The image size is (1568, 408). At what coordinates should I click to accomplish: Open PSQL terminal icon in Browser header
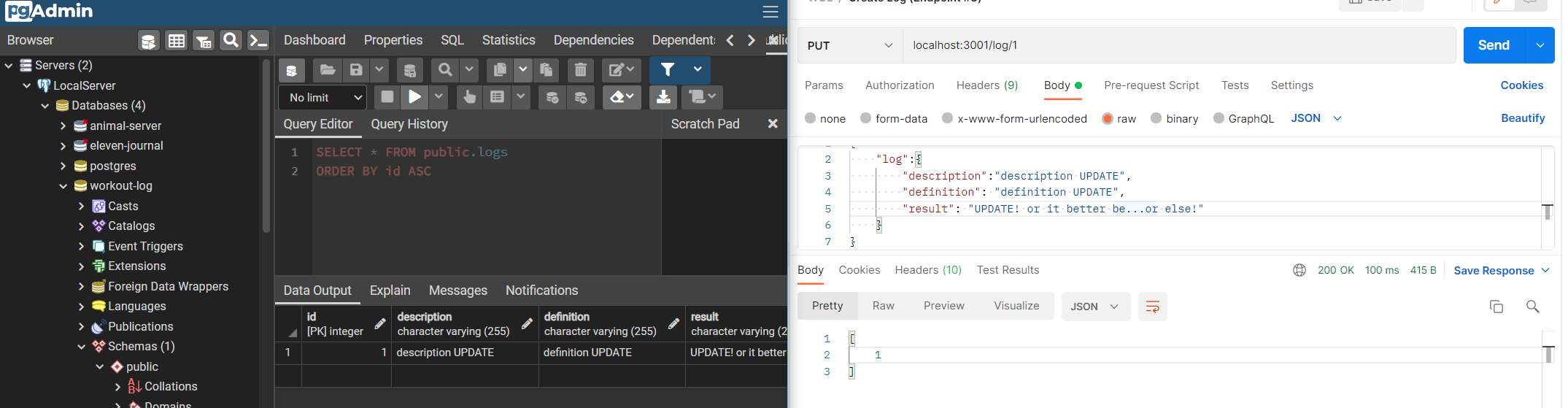(258, 41)
